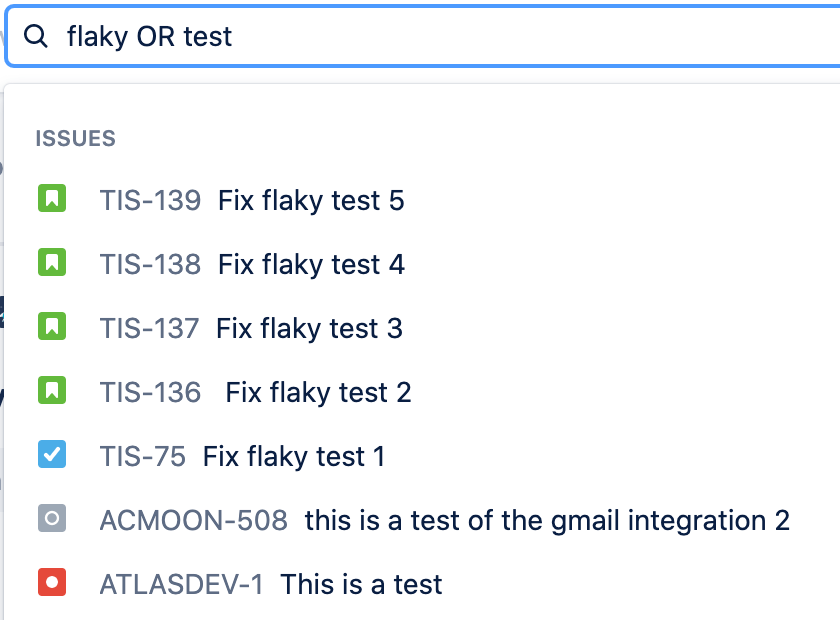Click the green story icon beside TIS-139
840x620 pixels.
pyautogui.click(x=51, y=199)
